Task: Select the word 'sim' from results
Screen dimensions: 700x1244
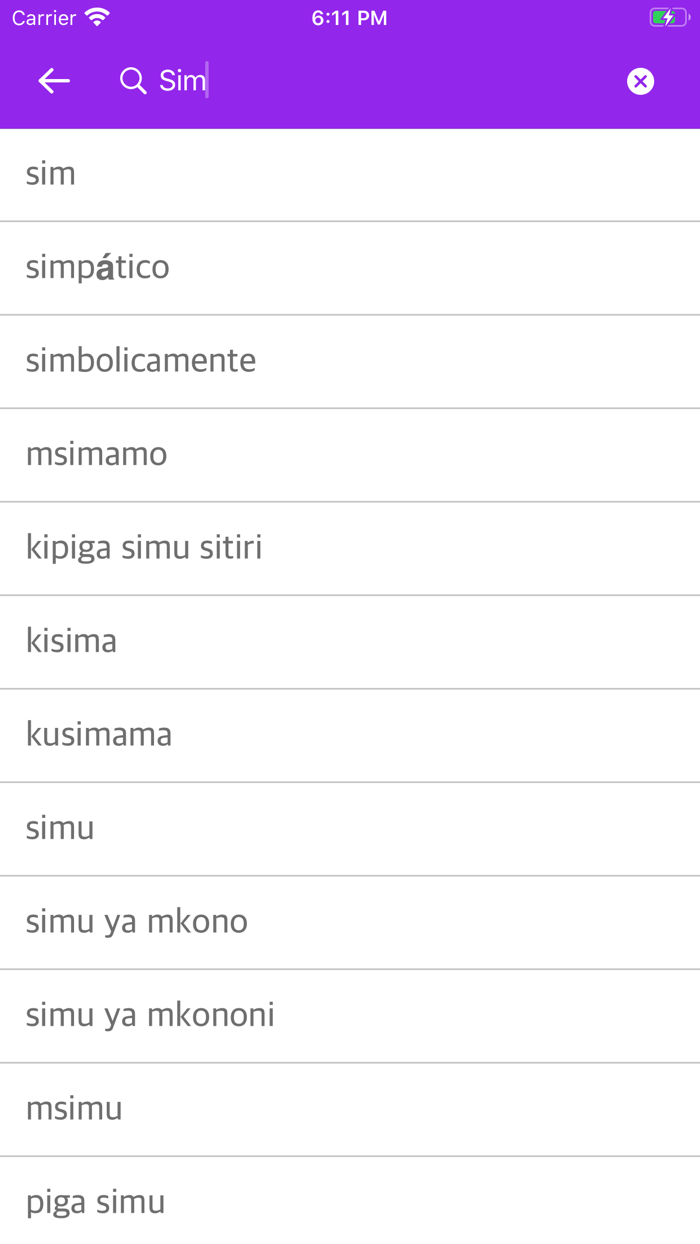Action: (x=350, y=173)
